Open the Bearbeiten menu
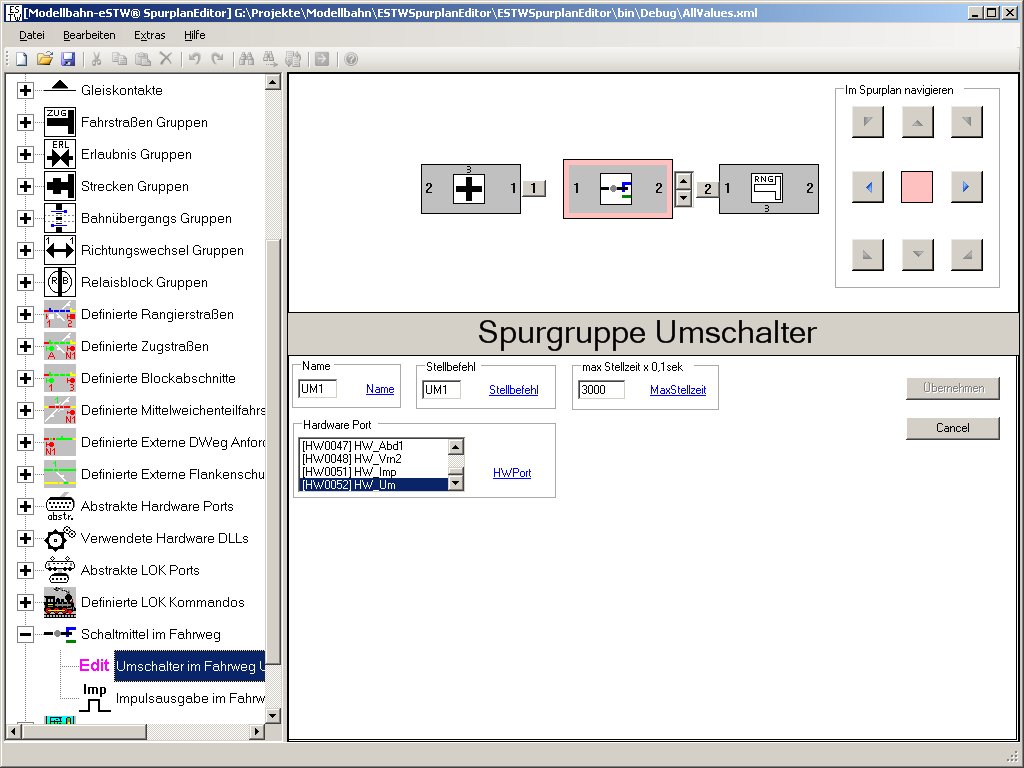 point(89,35)
